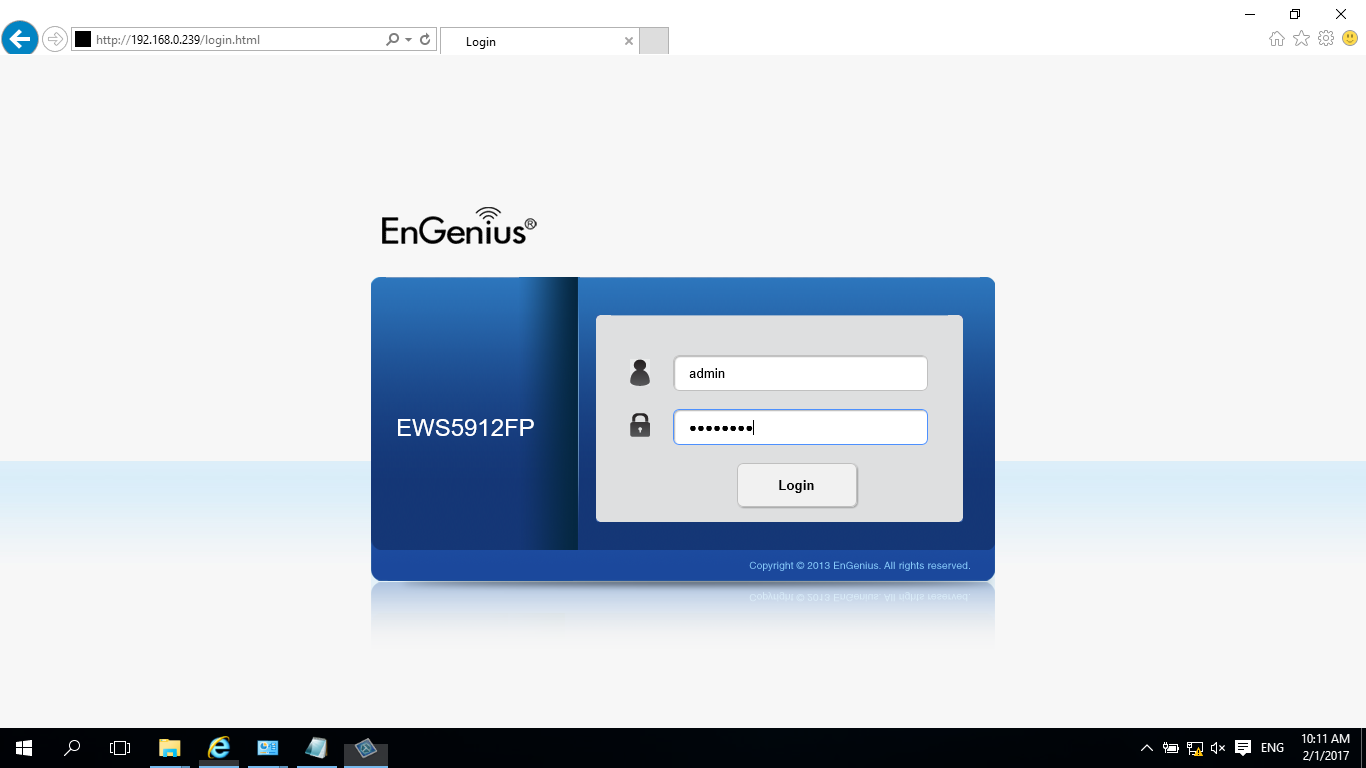Open File Explorer from taskbar

(170, 748)
